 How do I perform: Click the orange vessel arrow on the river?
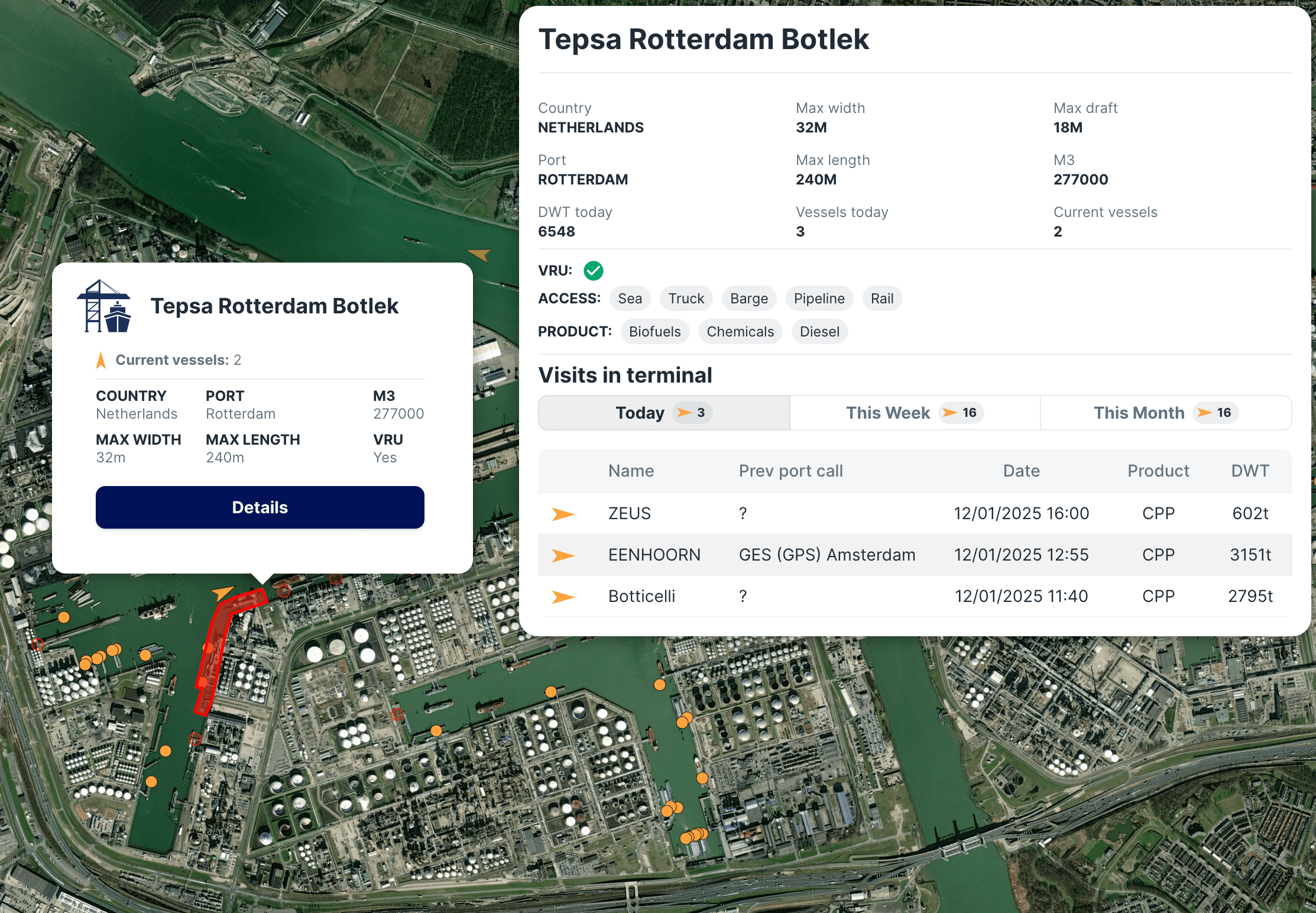coord(479,255)
